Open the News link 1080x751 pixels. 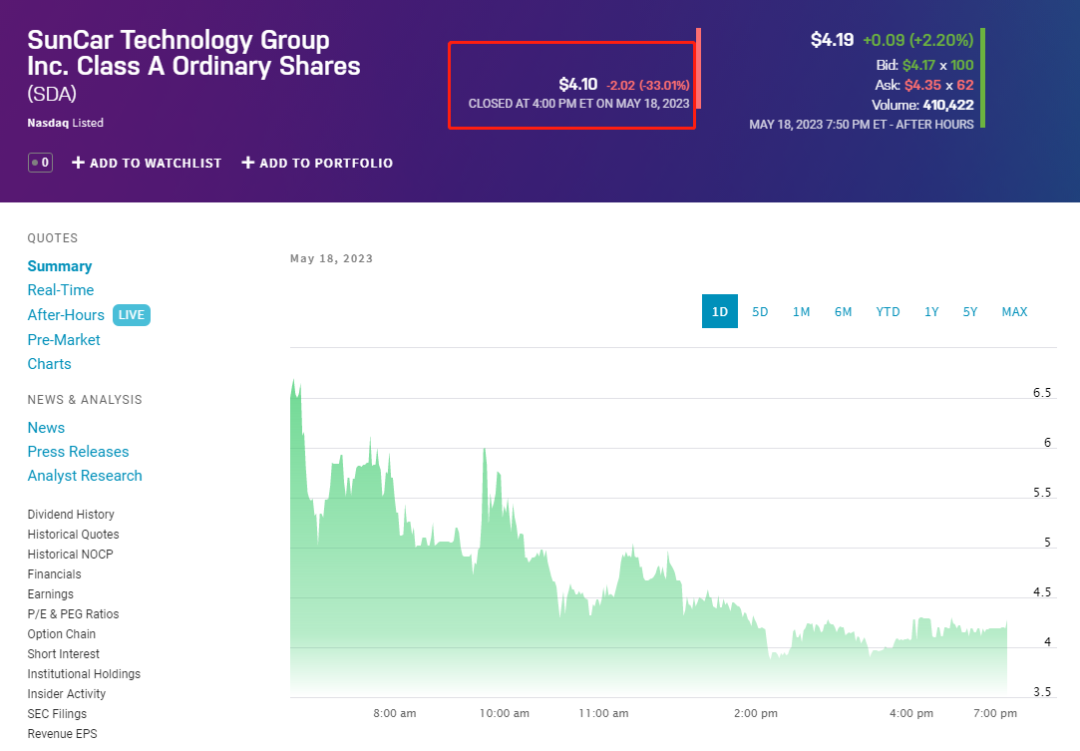[x=46, y=428]
